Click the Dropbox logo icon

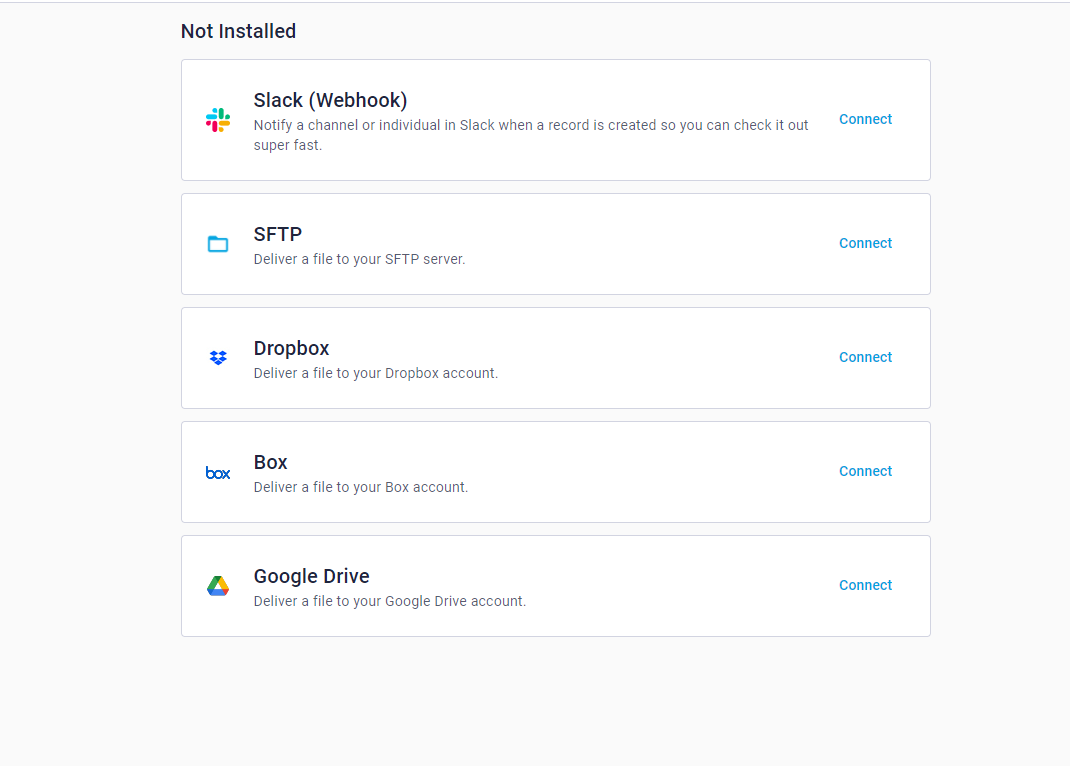coord(218,358)
